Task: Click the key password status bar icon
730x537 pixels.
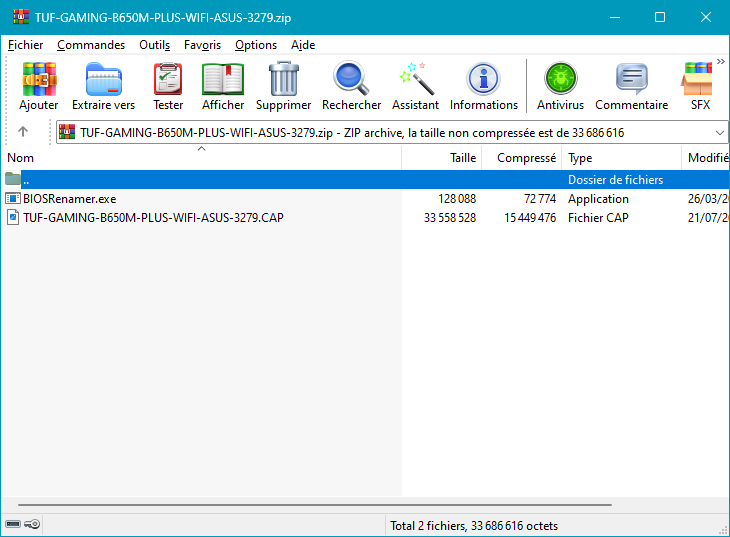Action: tap(32, 524)
